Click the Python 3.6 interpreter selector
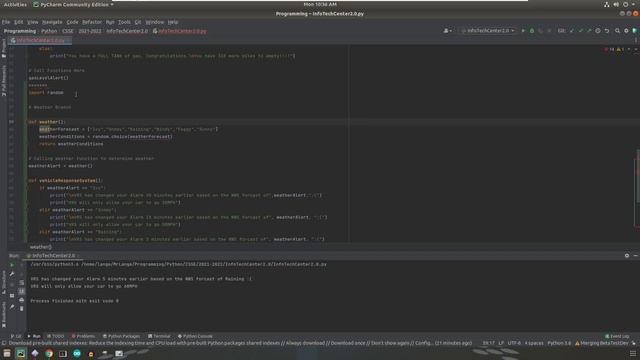 point(559,343)
